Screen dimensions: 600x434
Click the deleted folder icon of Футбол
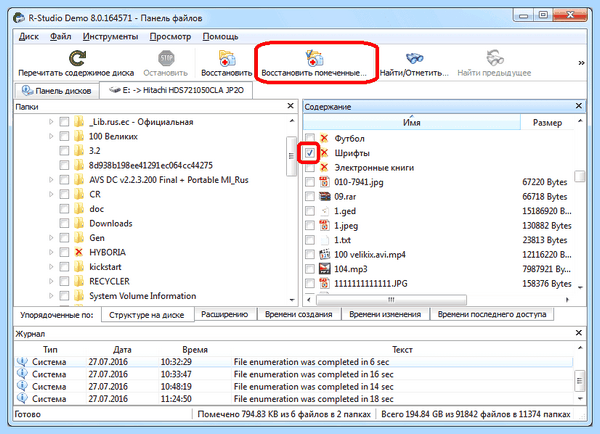[x=324, y=138]
